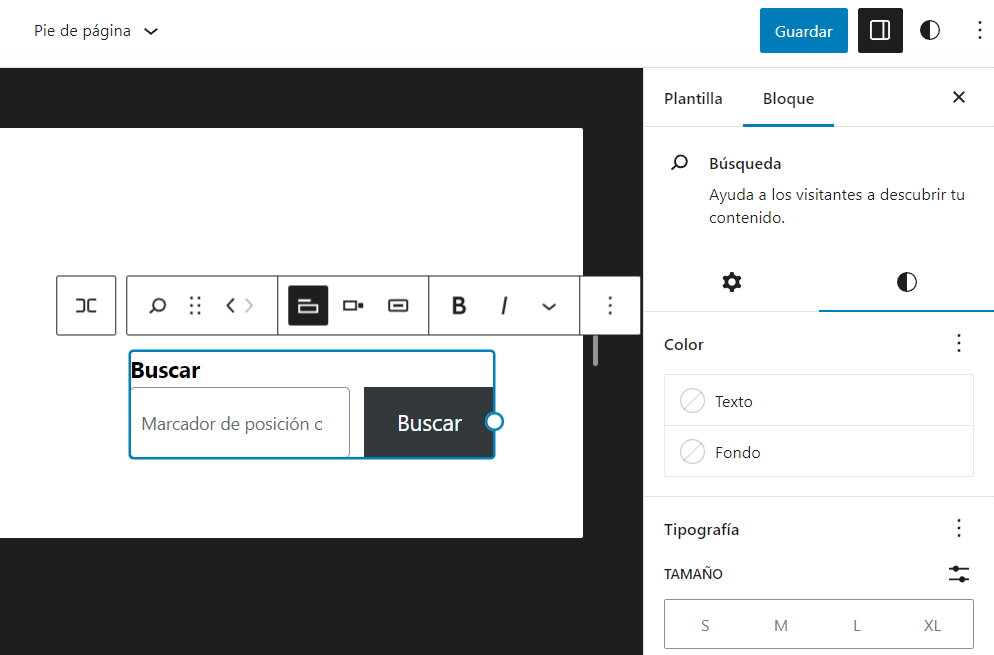The width and height of the screenshot is (994, 655).
Task: Open the block settings gear tab
Action: (732, 282)
